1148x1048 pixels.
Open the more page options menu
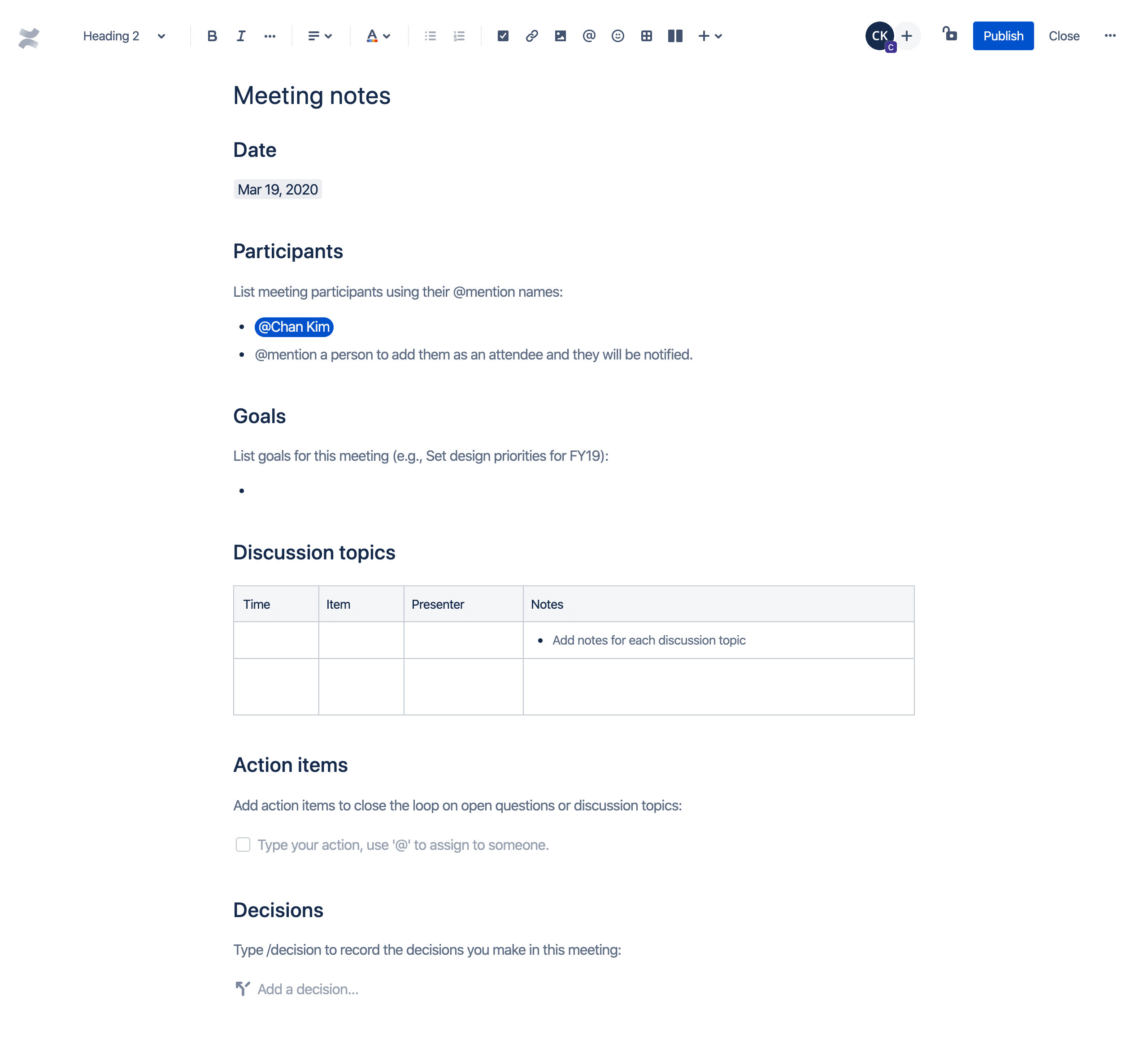click(x=1110, y=36)
